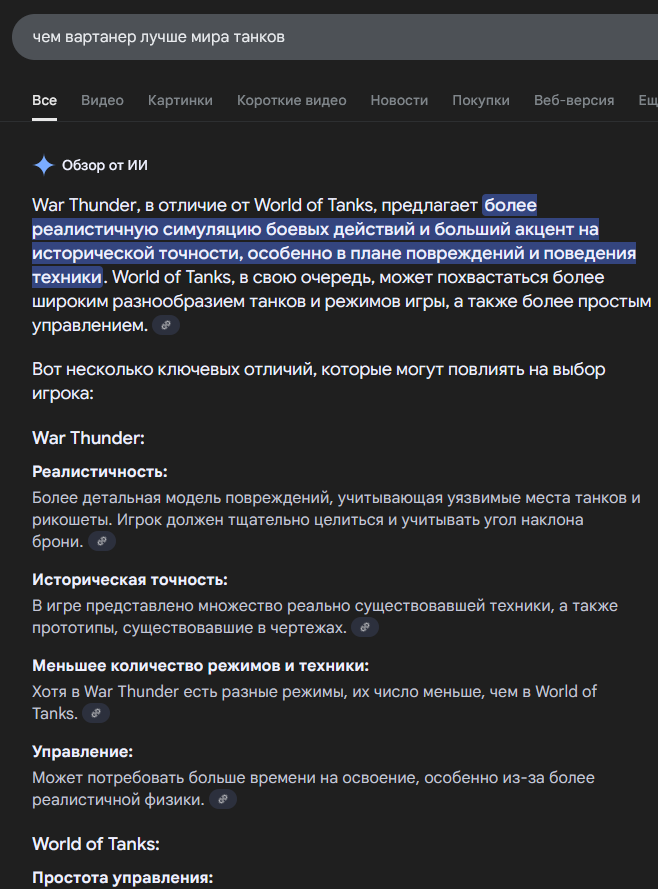The height and width of the screenshot is (889, 658).
Task: Open source link icon after 'Tanks.'
Action: pos(96,713)
